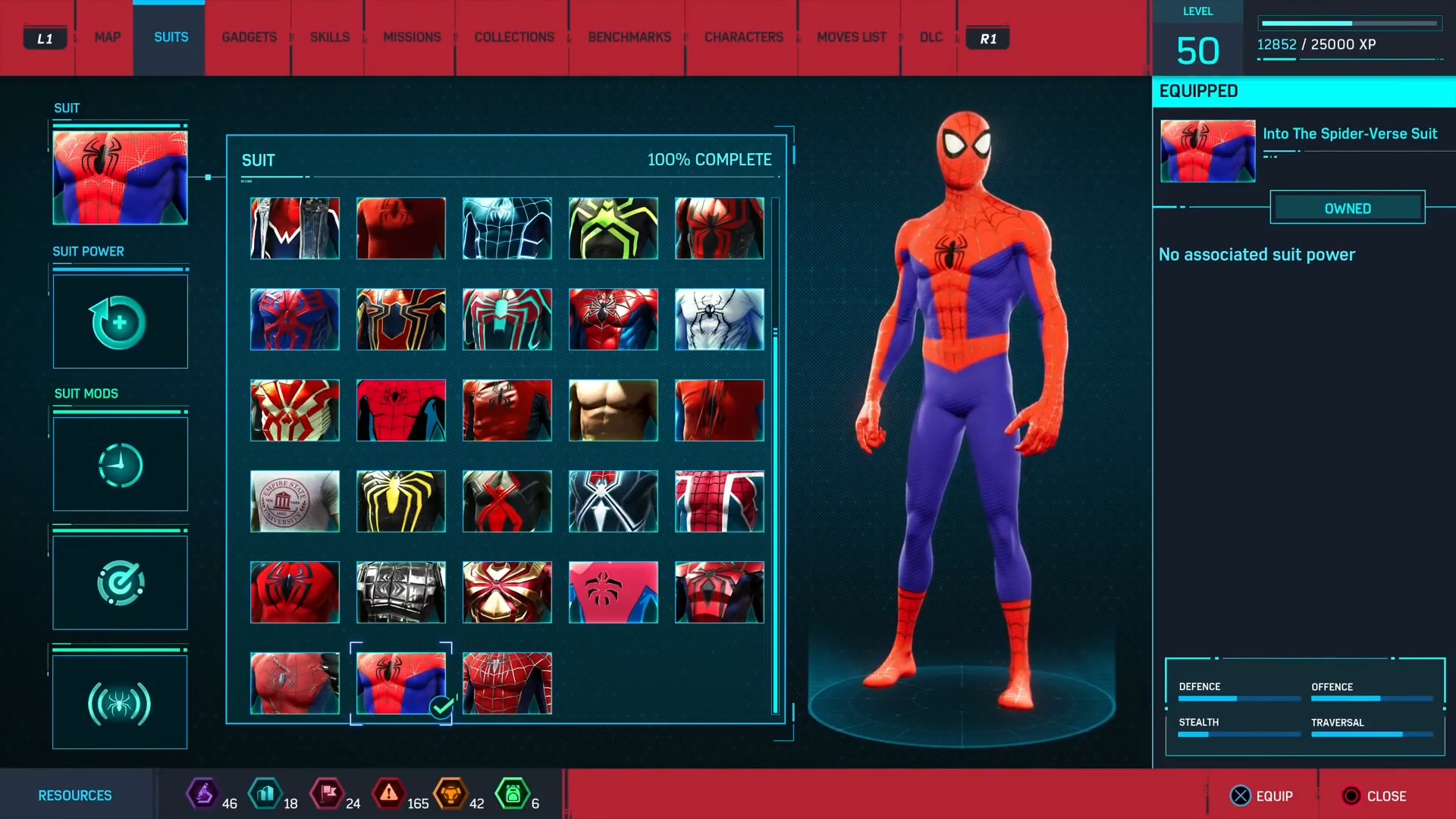This screenshot has height=819, width=1456.
Task: Open the DLC tab
Action: 930,37
